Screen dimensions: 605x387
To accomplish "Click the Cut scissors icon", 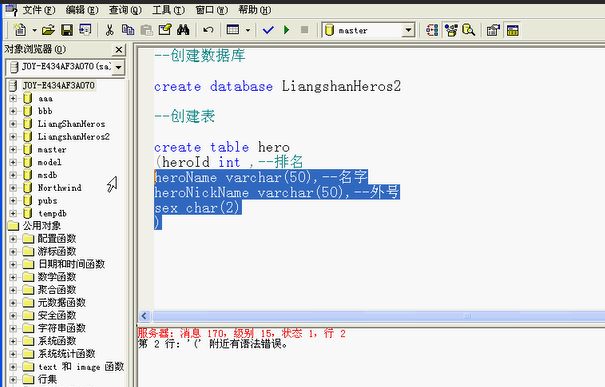I will [x=110, y=30].
